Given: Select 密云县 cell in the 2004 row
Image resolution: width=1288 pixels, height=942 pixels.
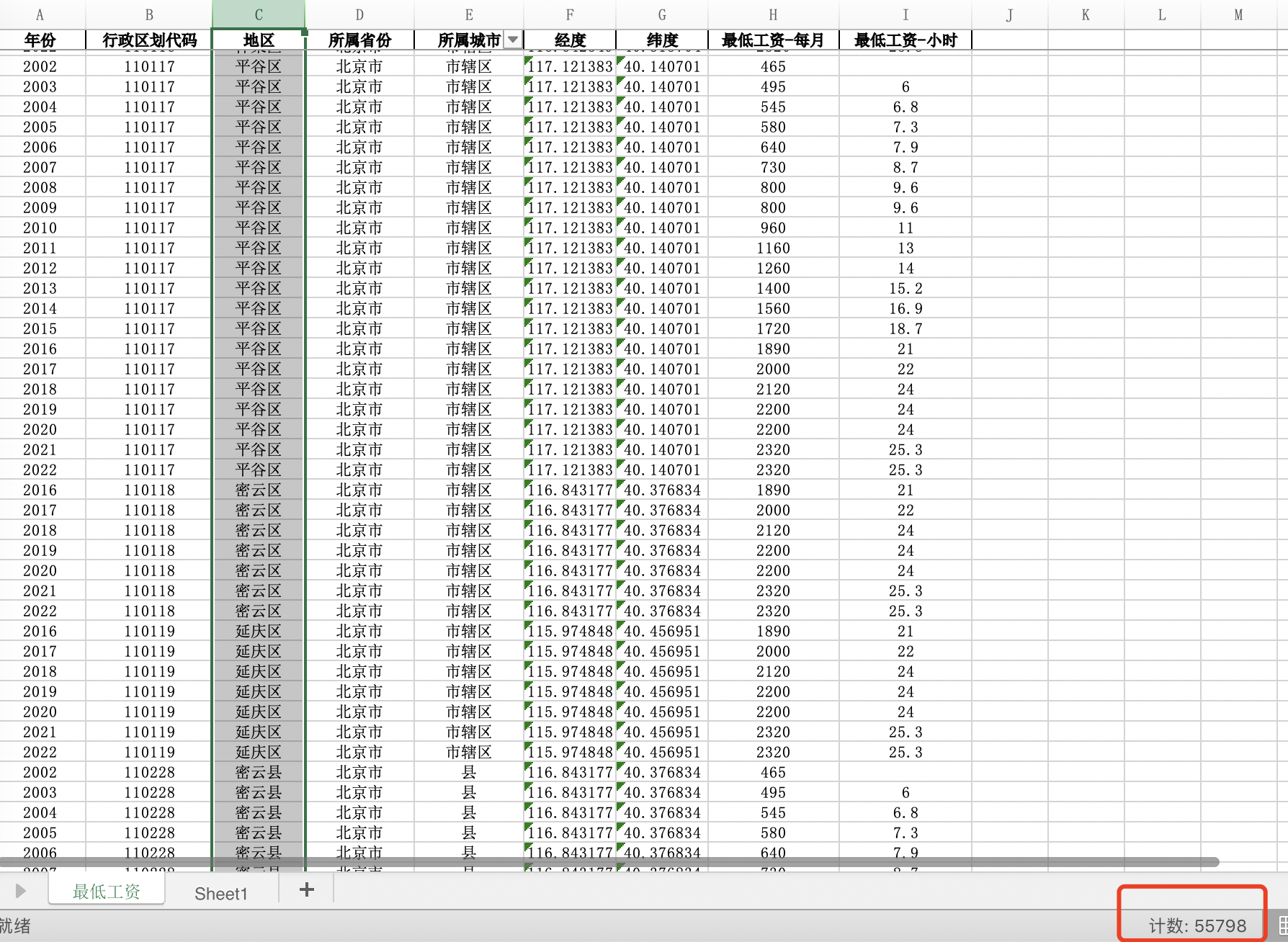Looking at the screenshot, I should coord(259,812).
